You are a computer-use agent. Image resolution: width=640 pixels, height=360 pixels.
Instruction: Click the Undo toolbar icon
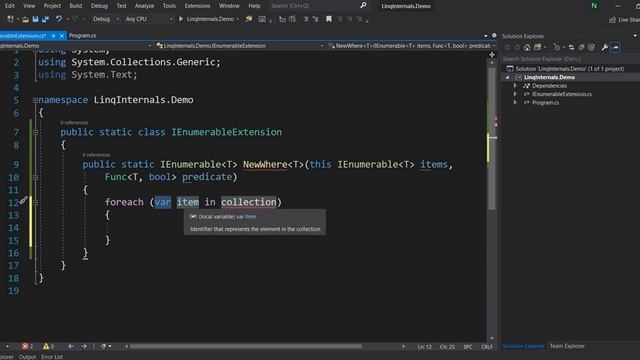pos(59,19)
